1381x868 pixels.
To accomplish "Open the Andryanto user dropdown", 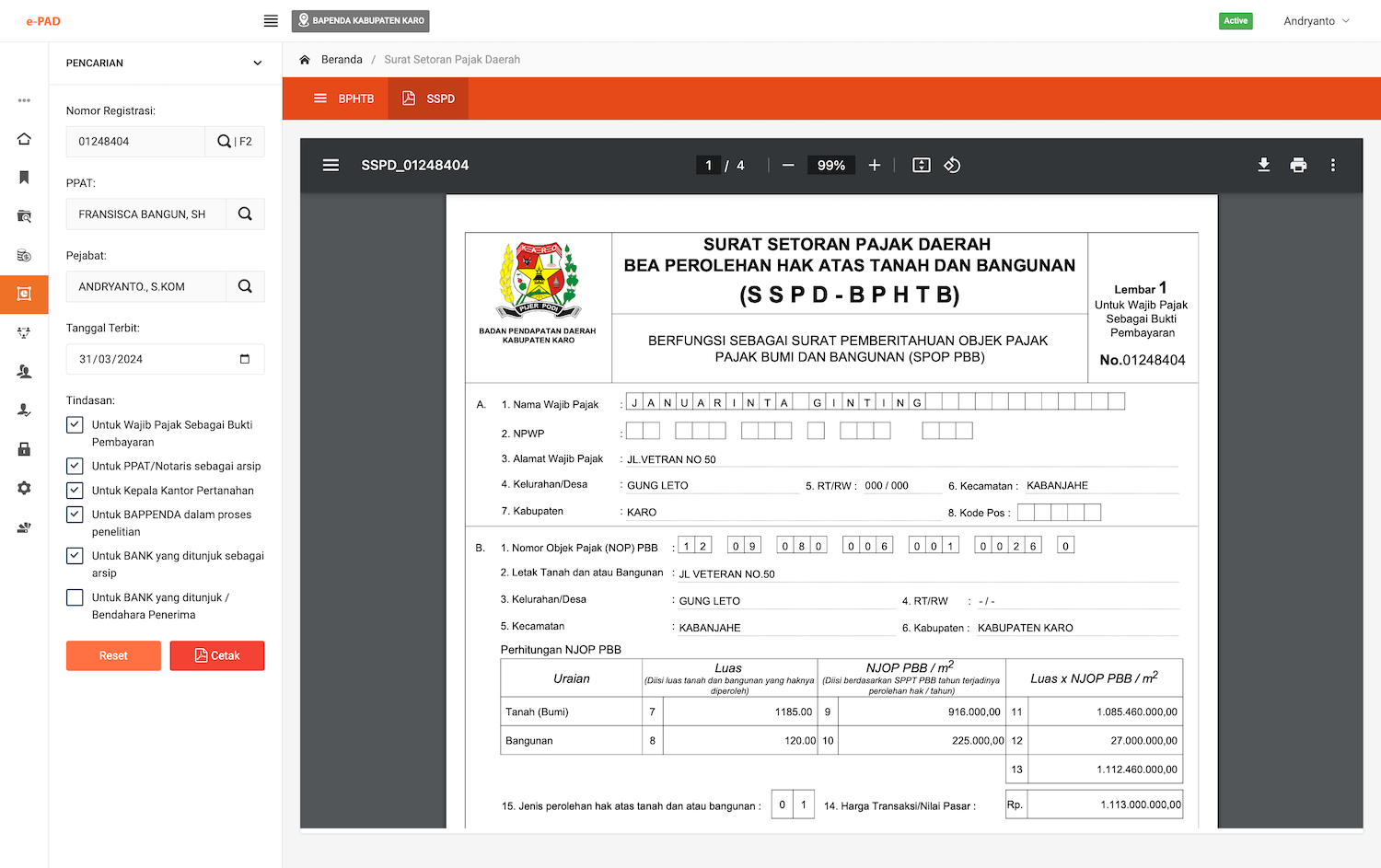I will 1316,21.
